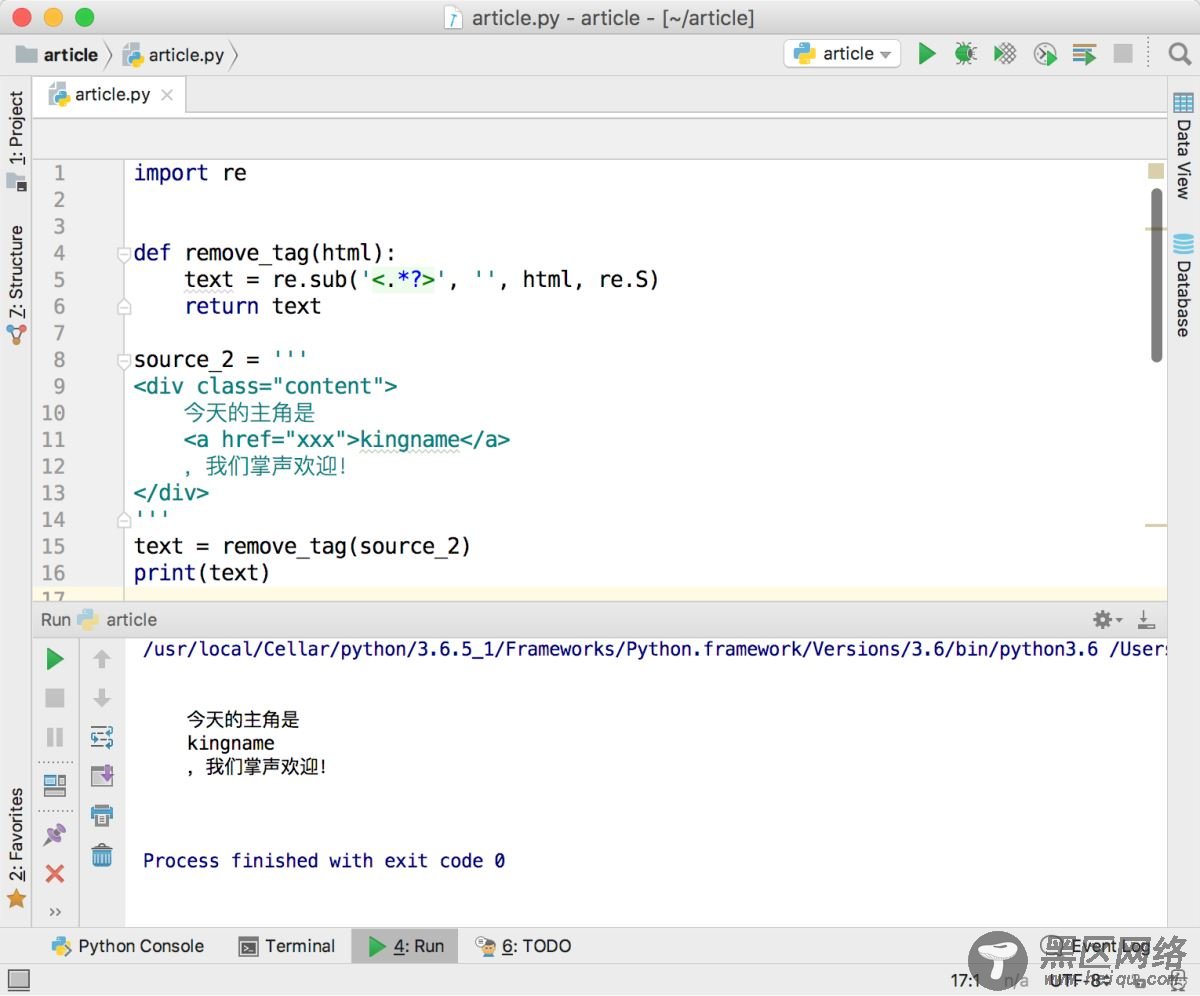Run the article configuration from the toolbar
Image resolution: width=1200 pixels, height=996 pixels.
pos(927,54)
